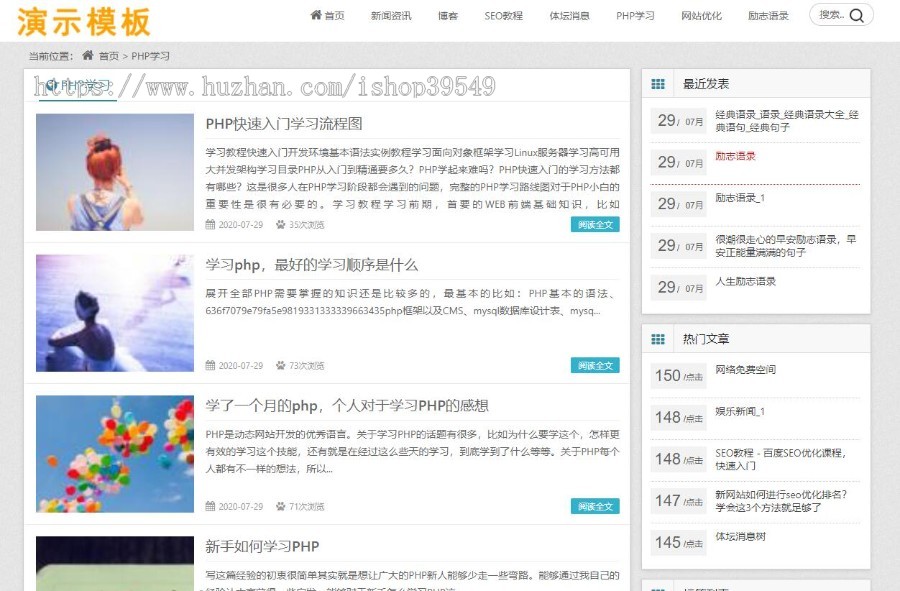Click calendar icon beside 35次浏览 article date
Screen dimensions: 900x591
click(210, 224)
